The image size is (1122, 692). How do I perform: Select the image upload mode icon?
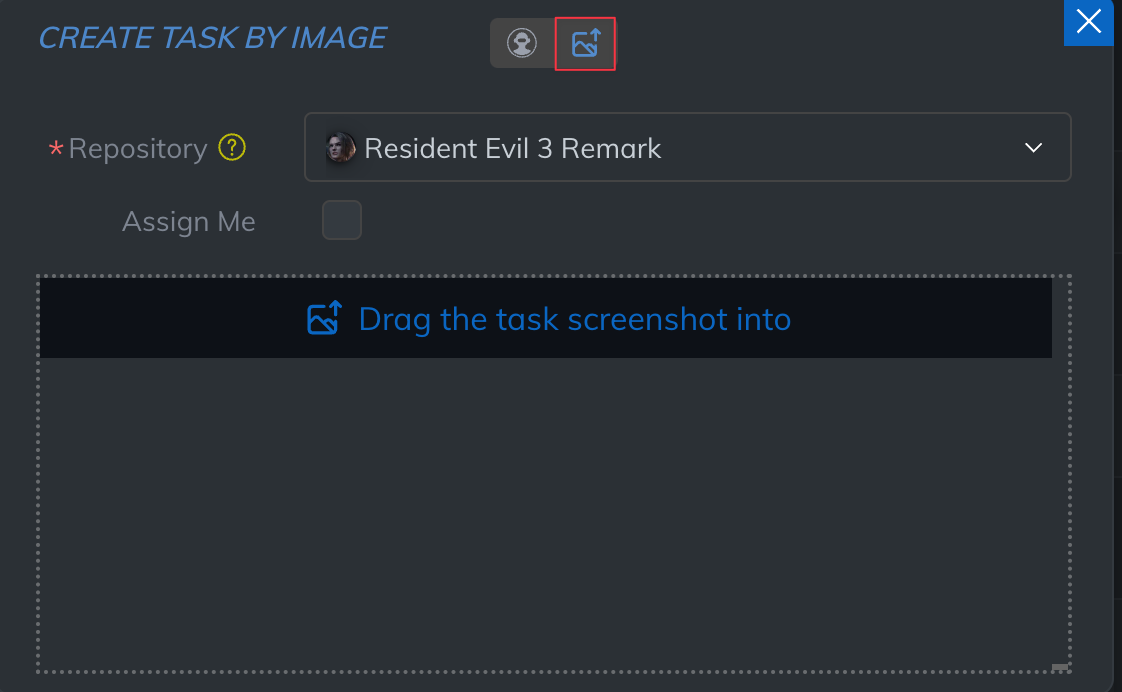pyautogui.click(x=585, y=43)
